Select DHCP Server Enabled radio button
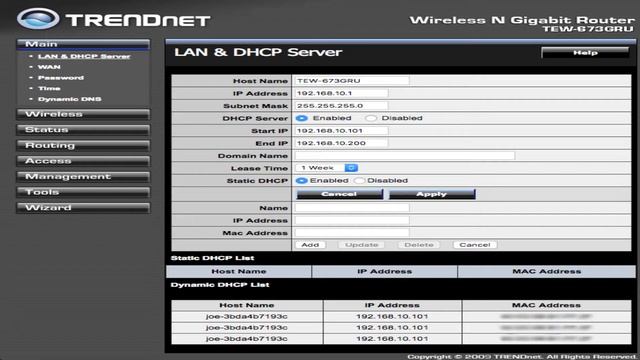The width and height of the screenshot is (640, 360). point(302,118)
